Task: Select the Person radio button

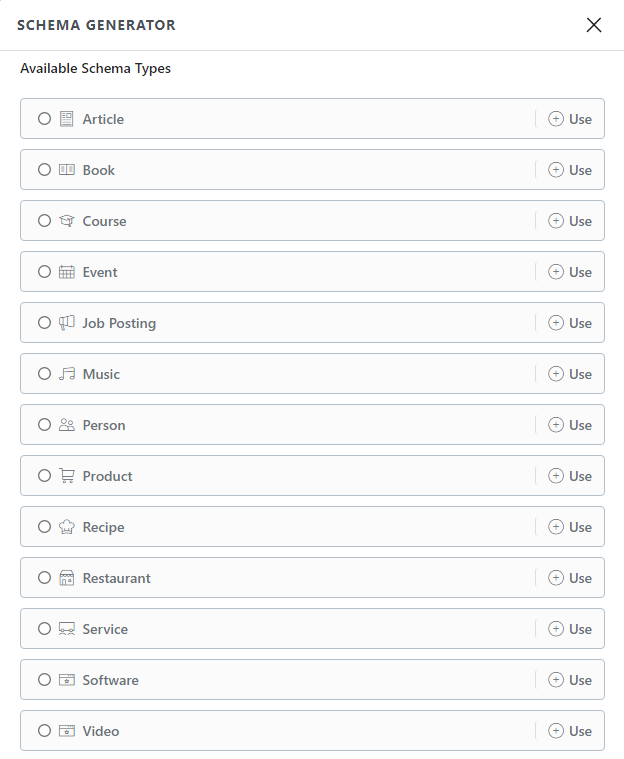Action: pyautogui.click(x=45, y=425)
